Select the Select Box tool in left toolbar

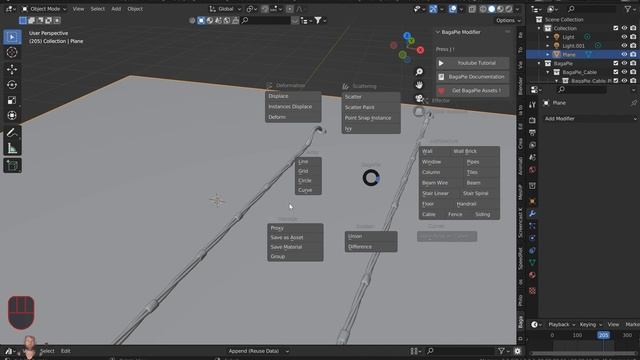point(12,37)
